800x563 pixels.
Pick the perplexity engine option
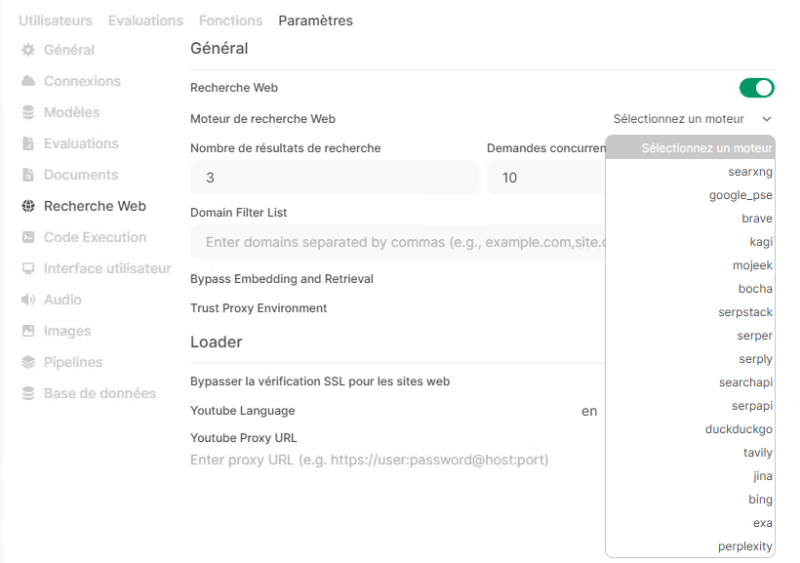(745, 546)
